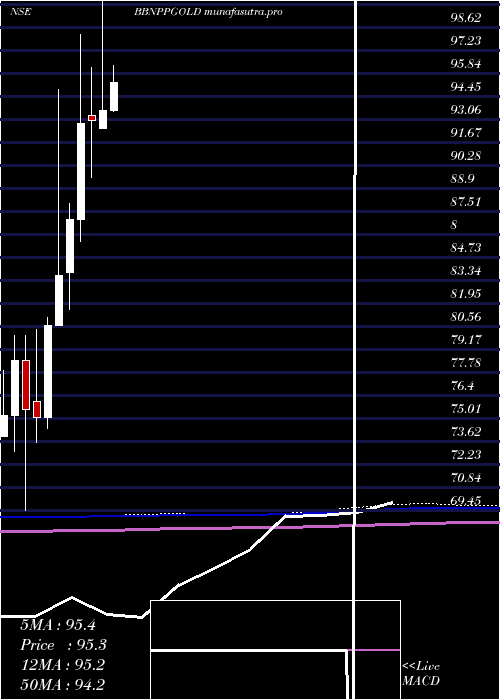Click the 5MA : 95.4 reading
This screenshot has height=700, width=500.
tap(58, 625)
